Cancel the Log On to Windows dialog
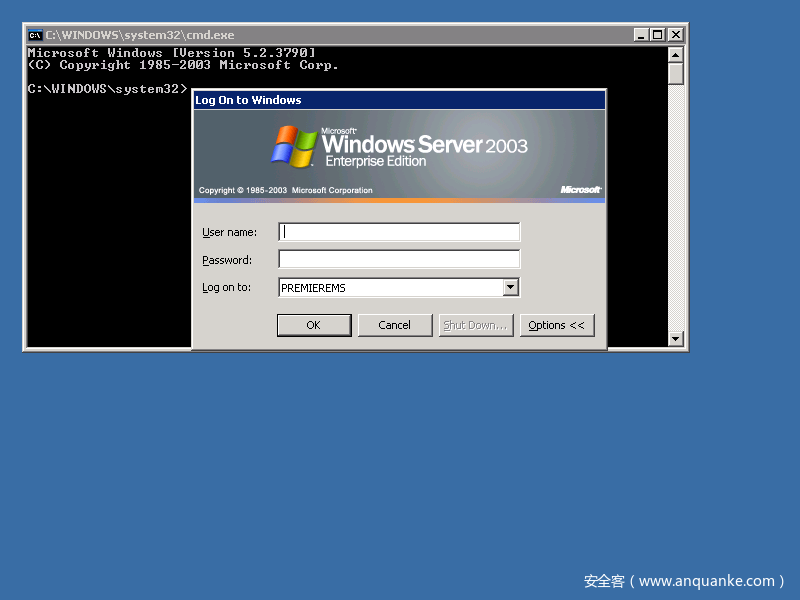Image resolution: width=800 pixels, height=600 pixels. pyautogui.click(x=395, y=325)
